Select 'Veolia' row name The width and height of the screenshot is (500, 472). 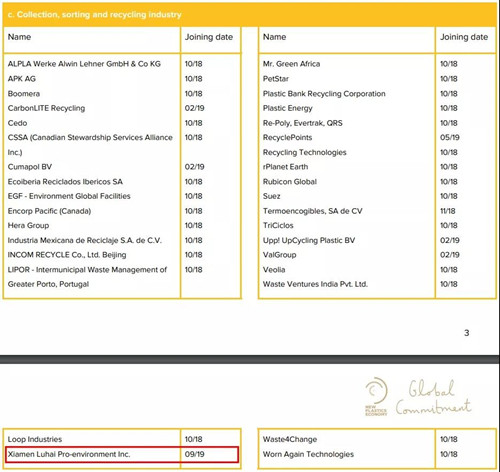point(274,270)
